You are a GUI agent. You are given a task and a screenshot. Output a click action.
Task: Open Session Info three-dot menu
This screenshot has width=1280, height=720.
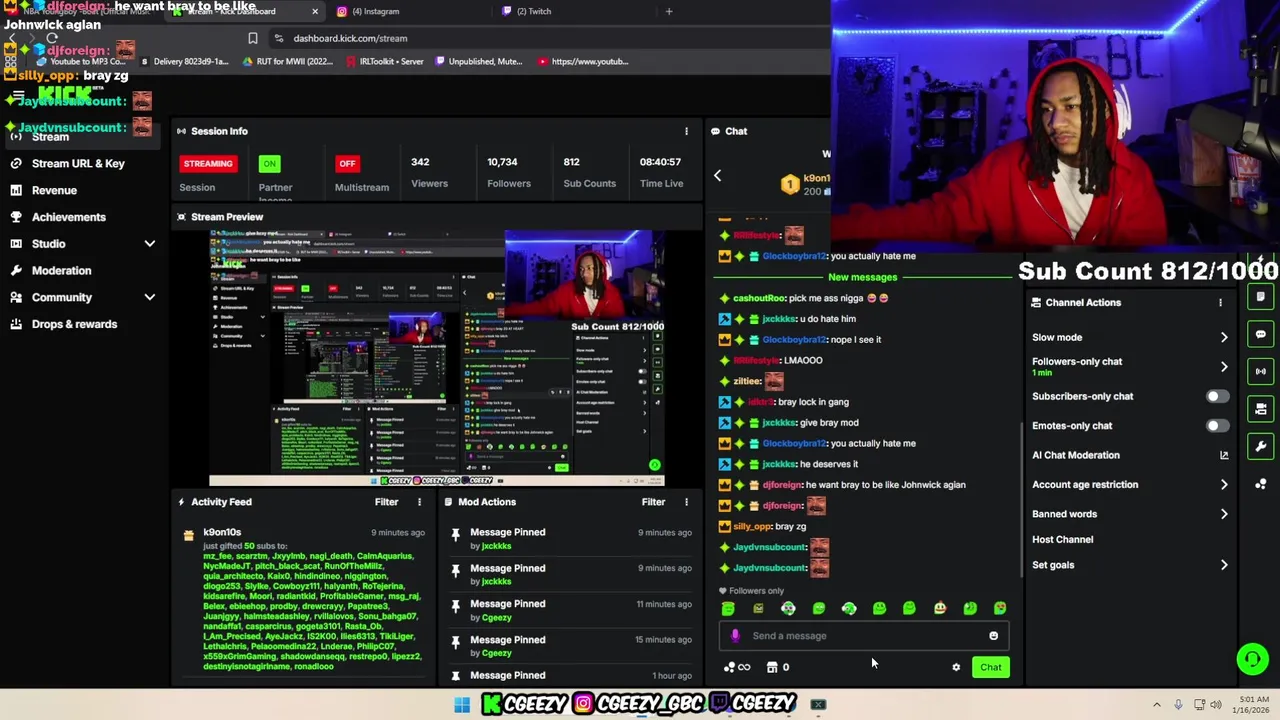(686, 131)
